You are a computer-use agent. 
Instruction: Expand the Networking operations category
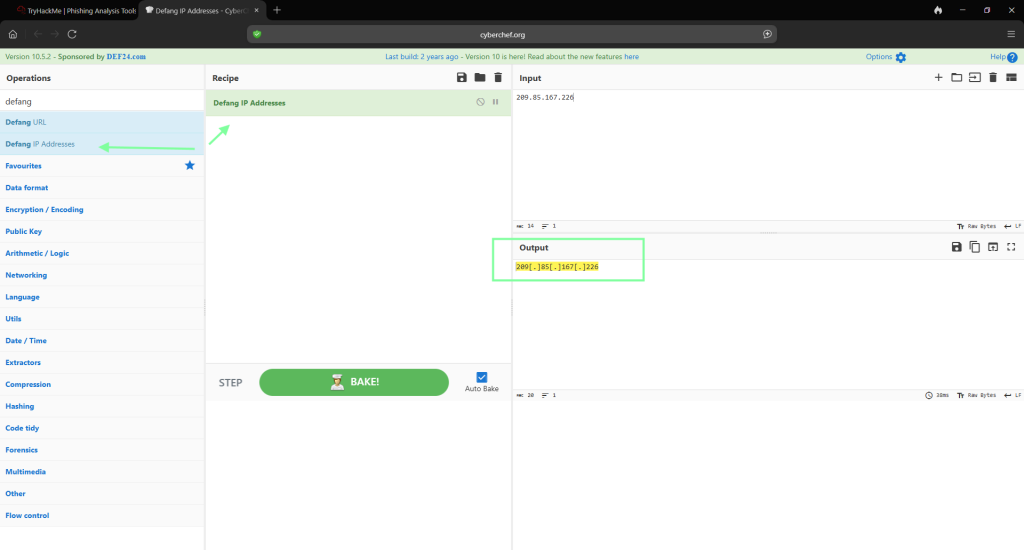tap(26, 275)
